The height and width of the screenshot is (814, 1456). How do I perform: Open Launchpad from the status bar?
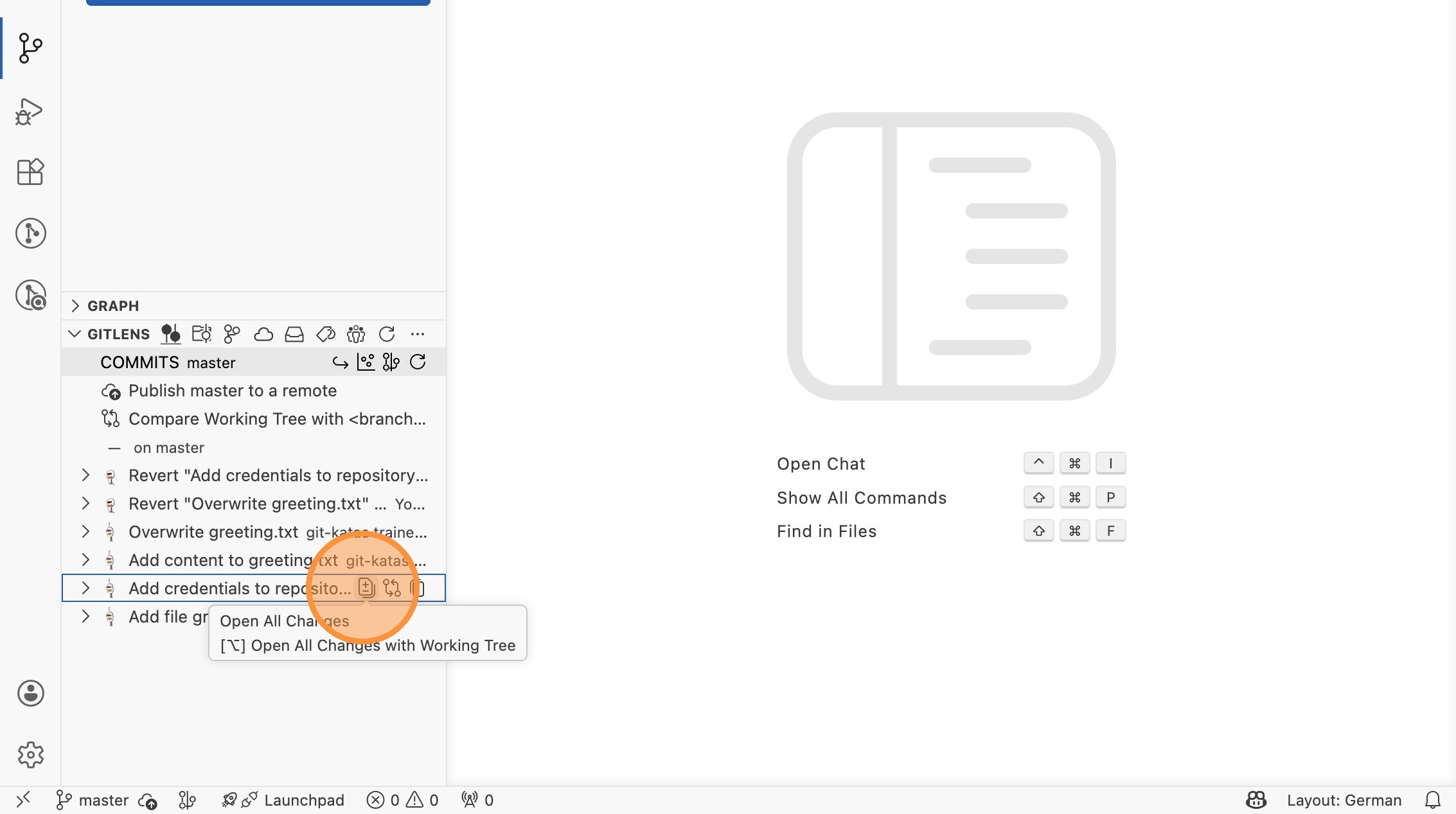point(303,800)
